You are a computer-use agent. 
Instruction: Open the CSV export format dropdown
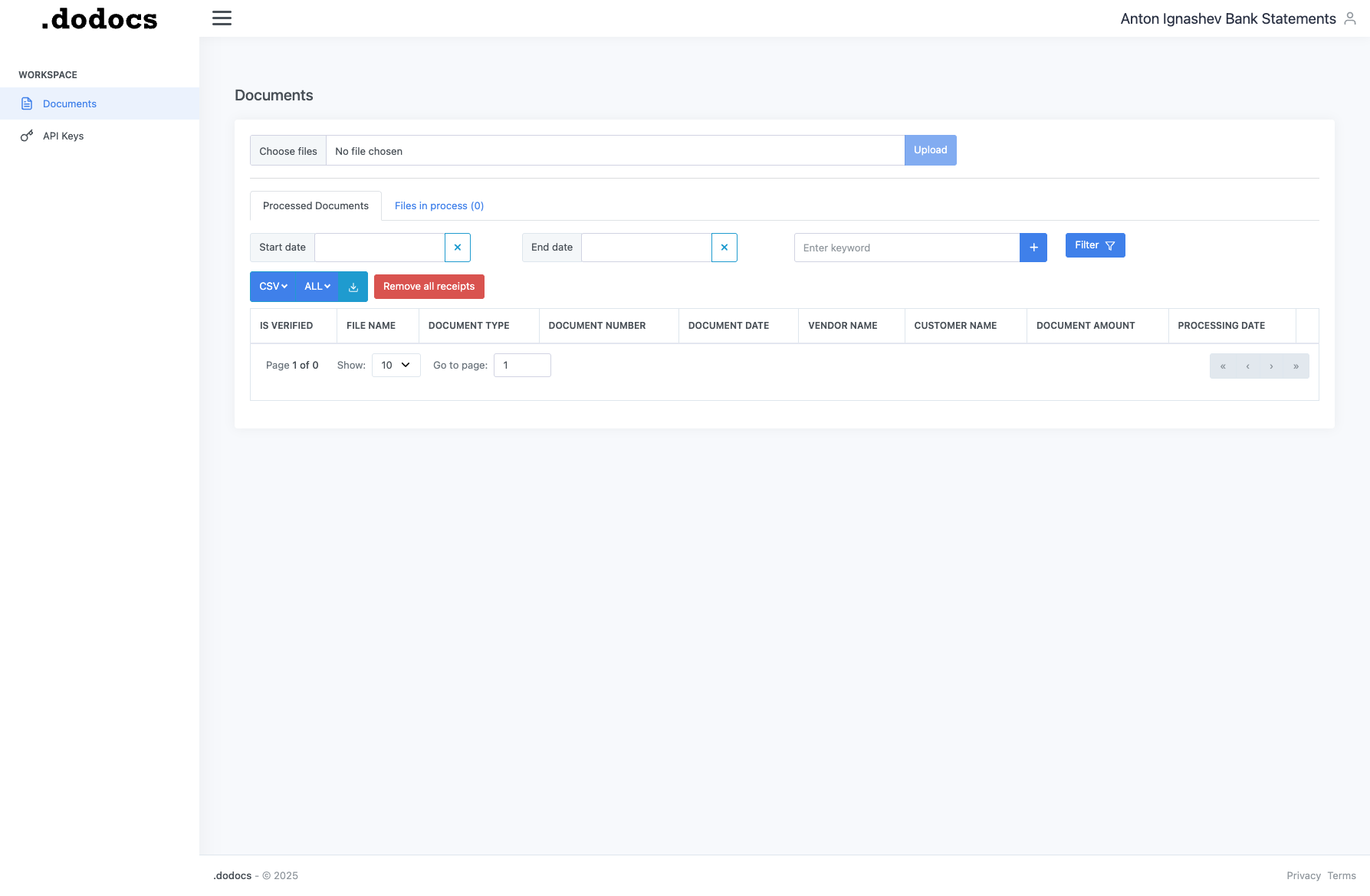(272, 286)
